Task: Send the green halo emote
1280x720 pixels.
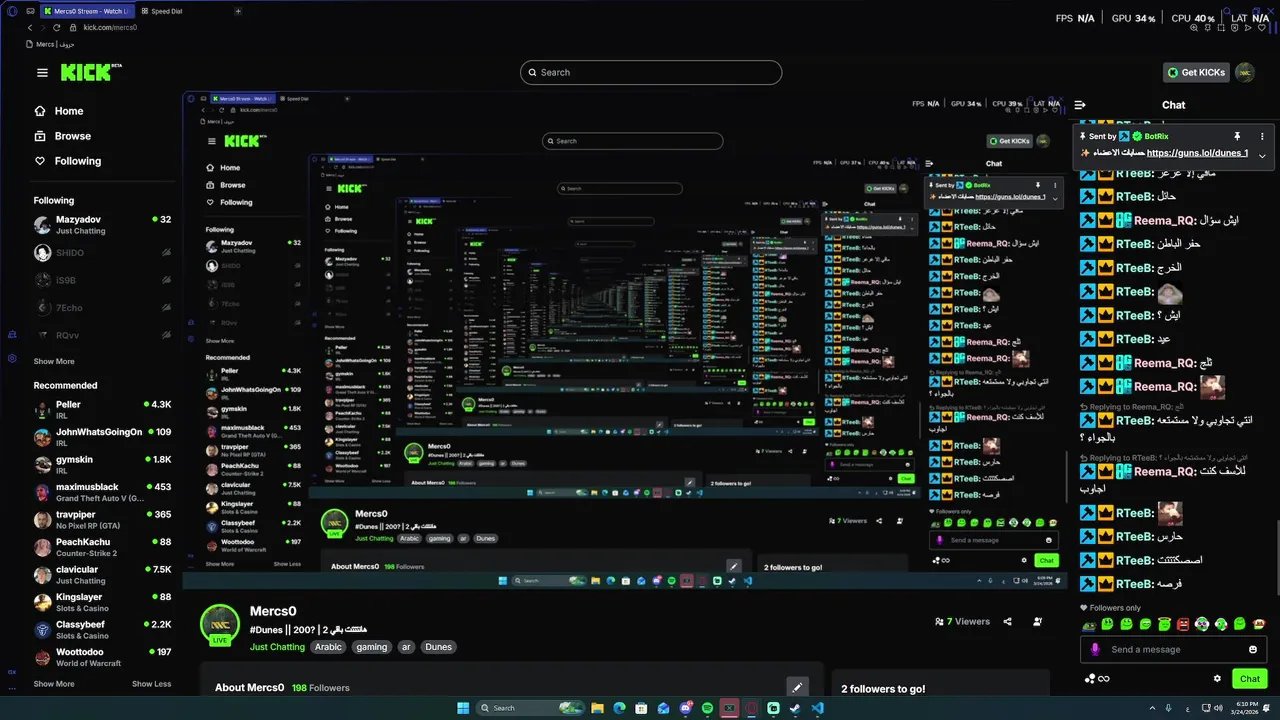Action: tap(1164, 624)
